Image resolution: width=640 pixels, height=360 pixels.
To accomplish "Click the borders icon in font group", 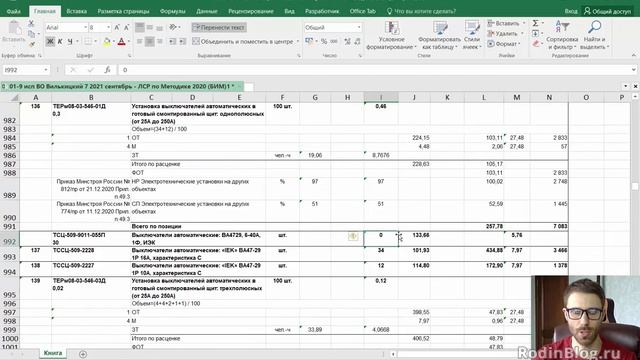I will 88,41.
